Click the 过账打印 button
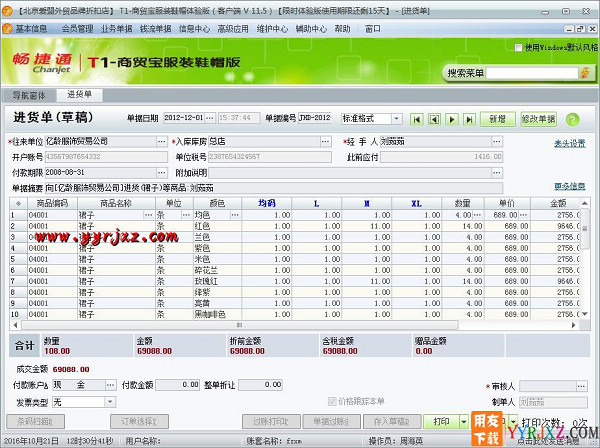This screenshot has height=448, width=600. pos(271,422)
